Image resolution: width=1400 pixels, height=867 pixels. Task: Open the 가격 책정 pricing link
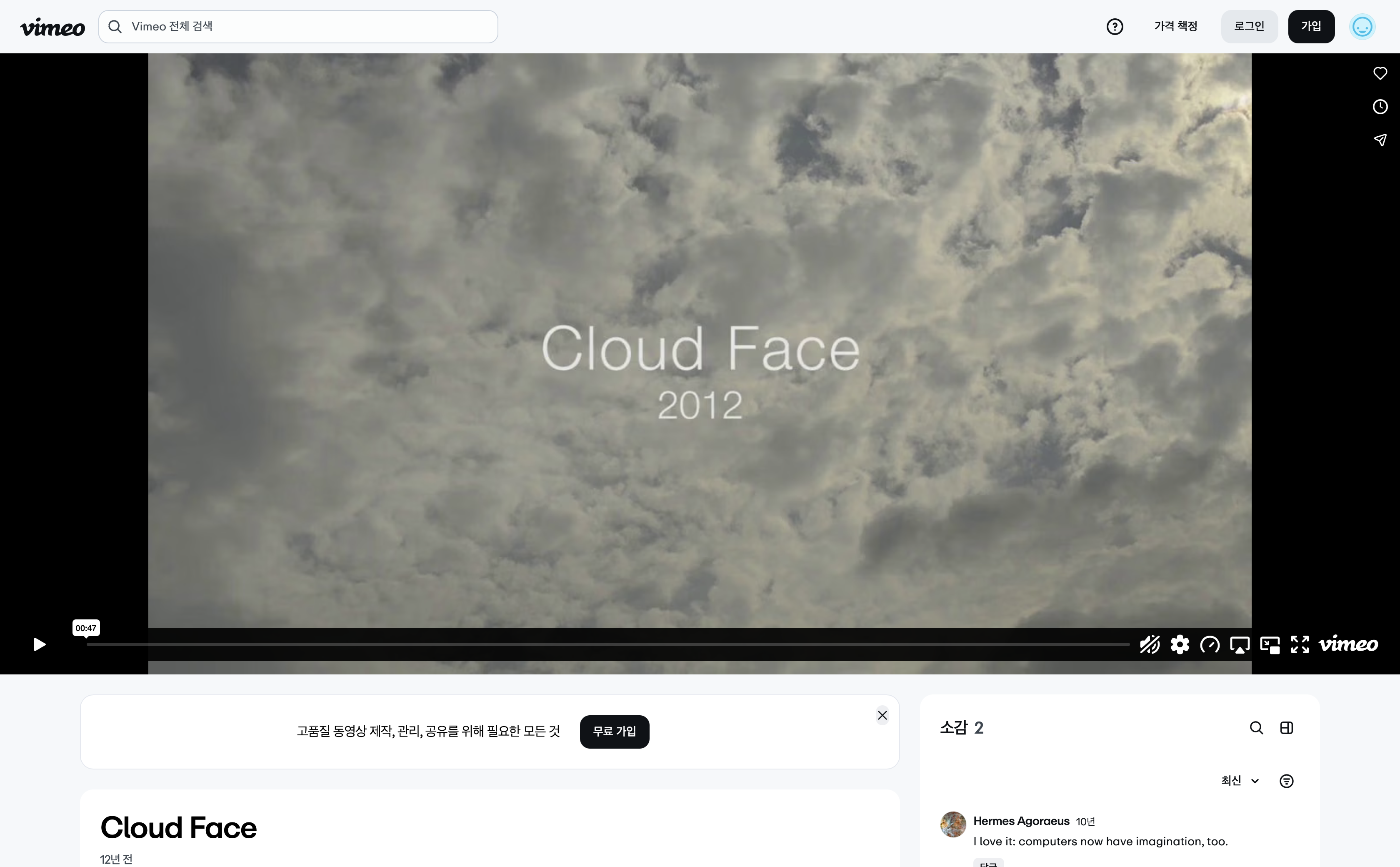pyautogui.click(x=1175, y=26)
